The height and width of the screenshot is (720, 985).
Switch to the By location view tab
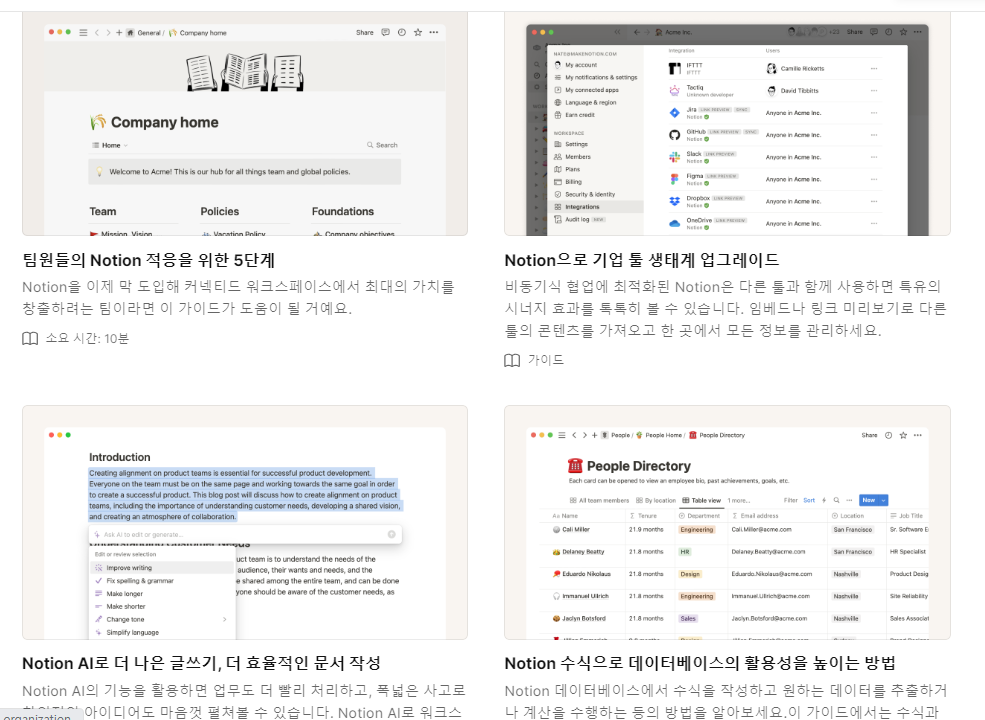coord(657,499)
